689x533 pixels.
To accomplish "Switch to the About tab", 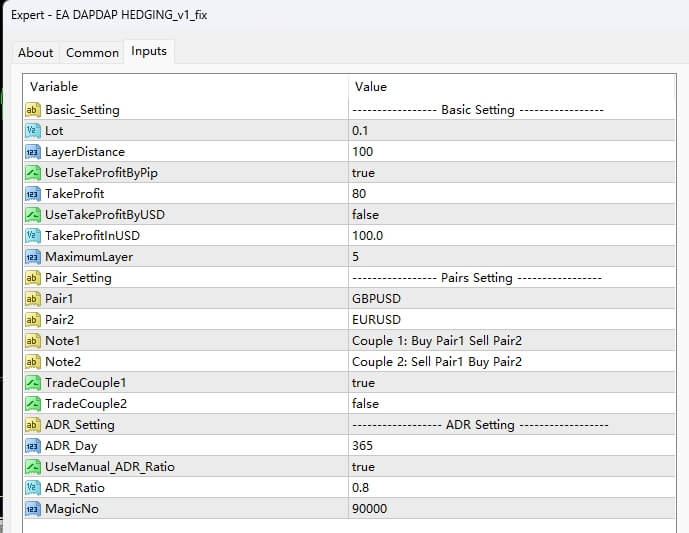I will [x=35, y=53].
